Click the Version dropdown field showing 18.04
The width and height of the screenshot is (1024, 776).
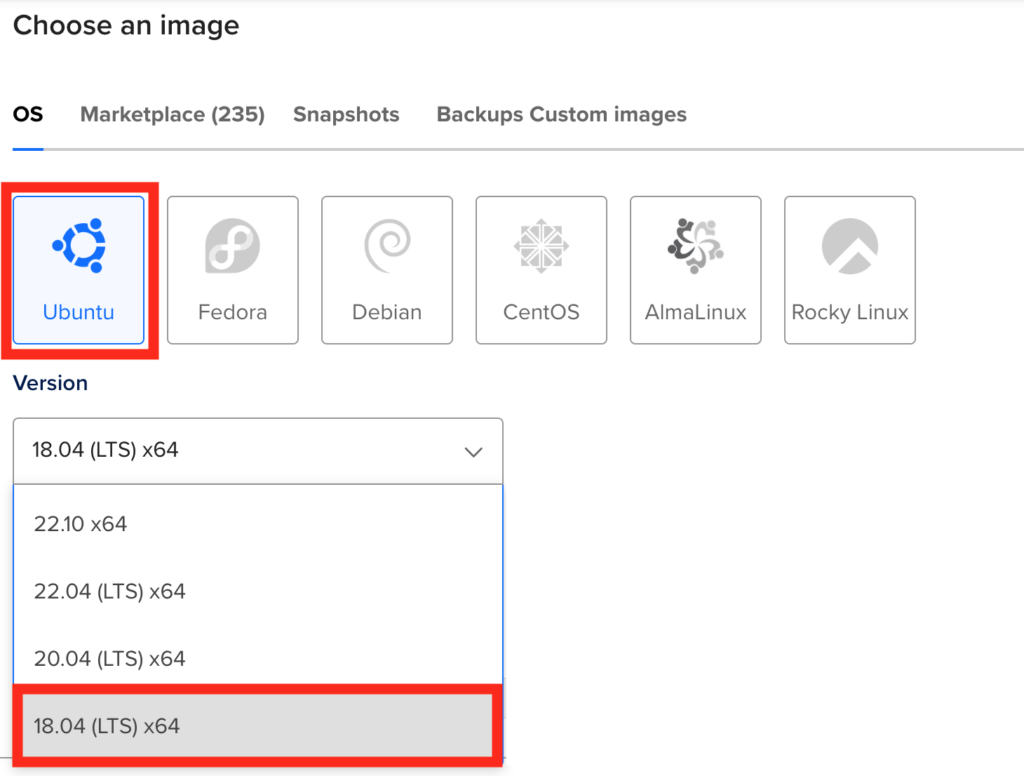tap(240, 450)
